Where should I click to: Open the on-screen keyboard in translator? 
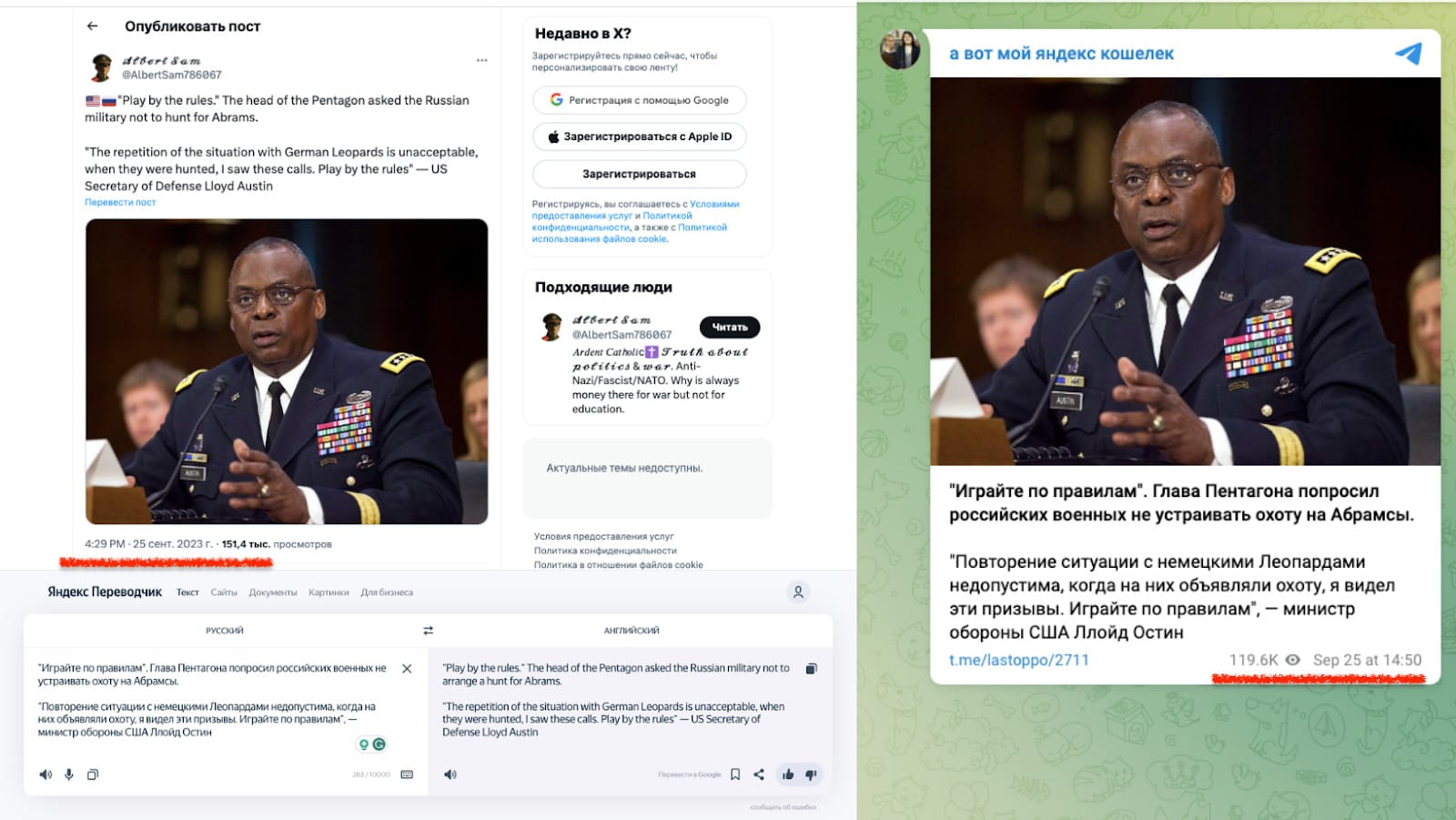pyautogui.click(x=407, y=774)
